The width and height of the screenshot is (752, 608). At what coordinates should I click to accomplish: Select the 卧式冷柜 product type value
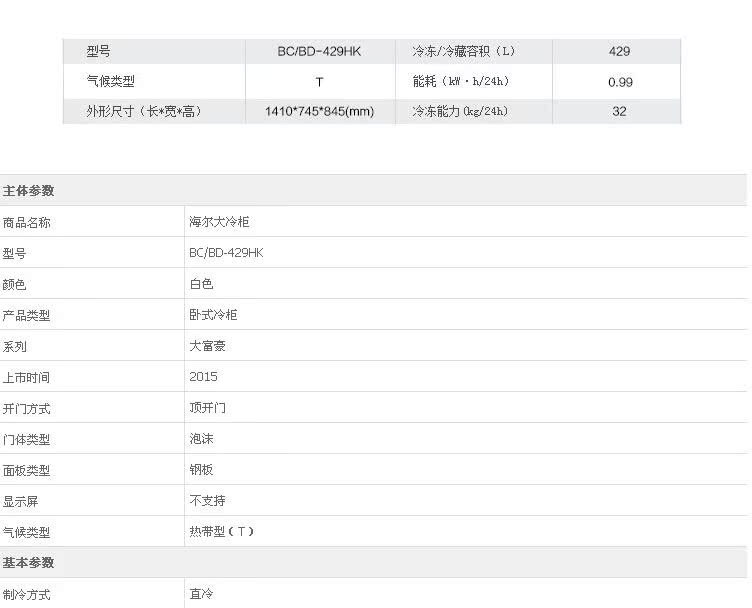click(213, 315)
